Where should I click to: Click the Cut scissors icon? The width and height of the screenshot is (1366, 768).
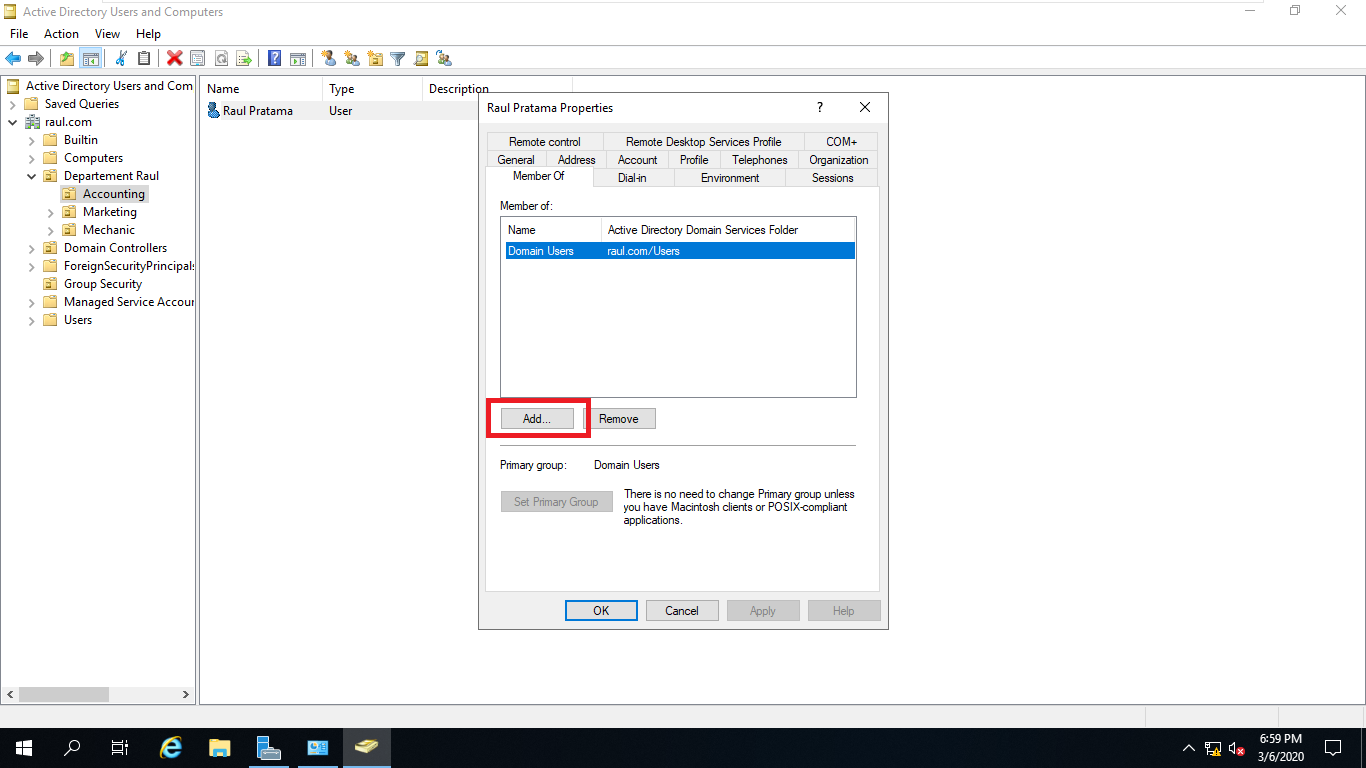(x=121, y=59)
